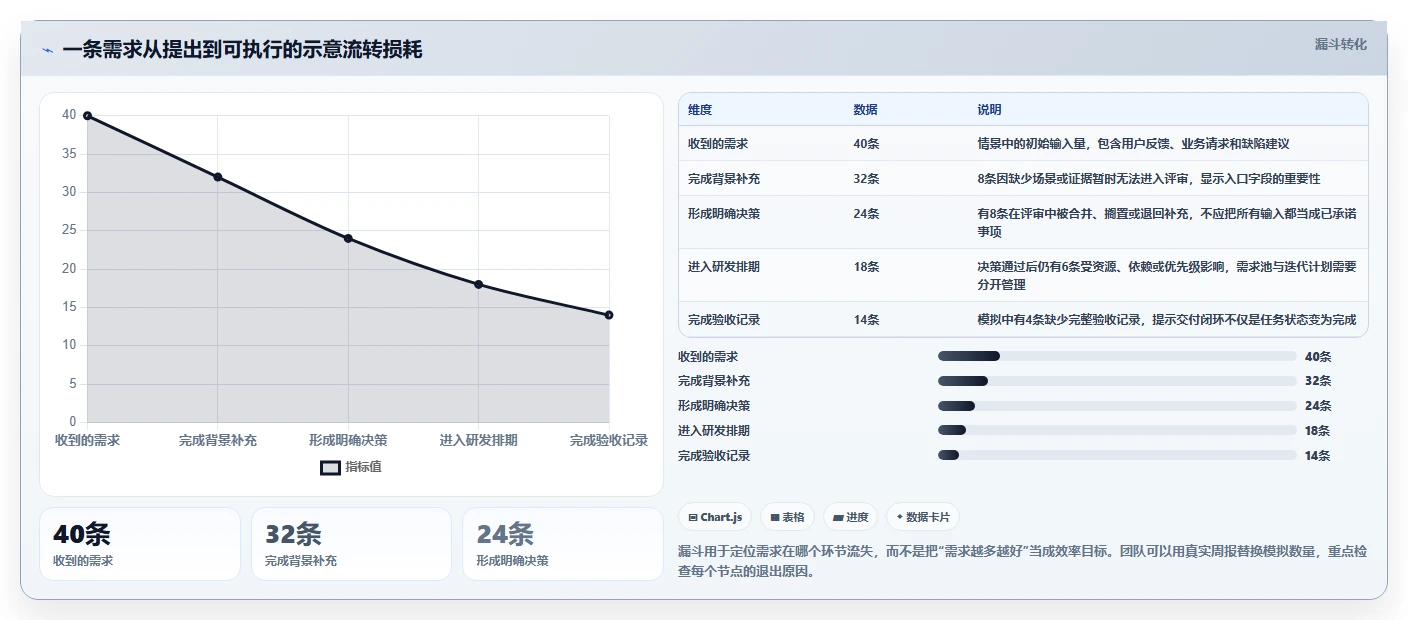
Task: Click the chart data point at value 32
Action: [218, 177]
